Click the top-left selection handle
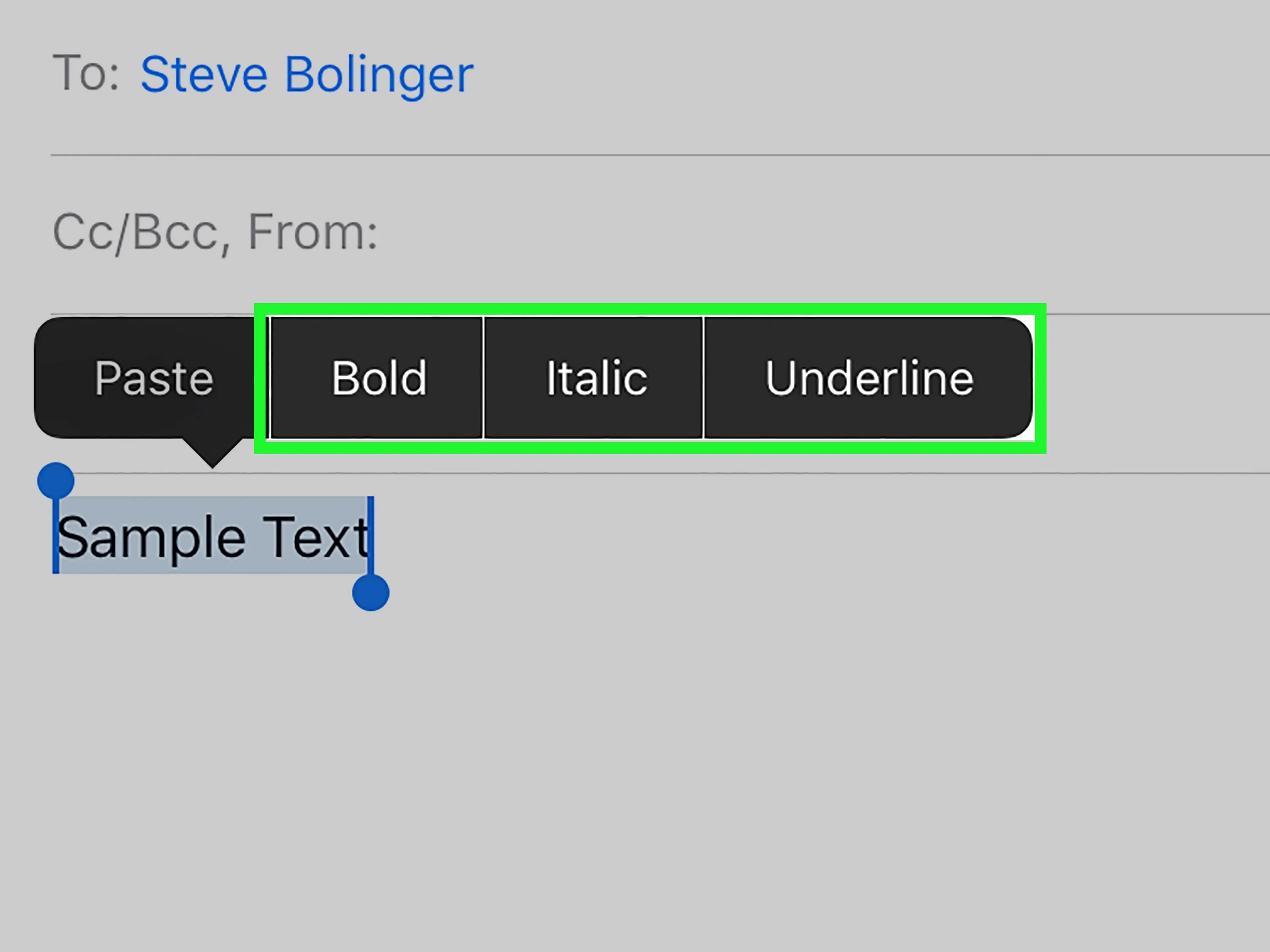 (56, 481)
